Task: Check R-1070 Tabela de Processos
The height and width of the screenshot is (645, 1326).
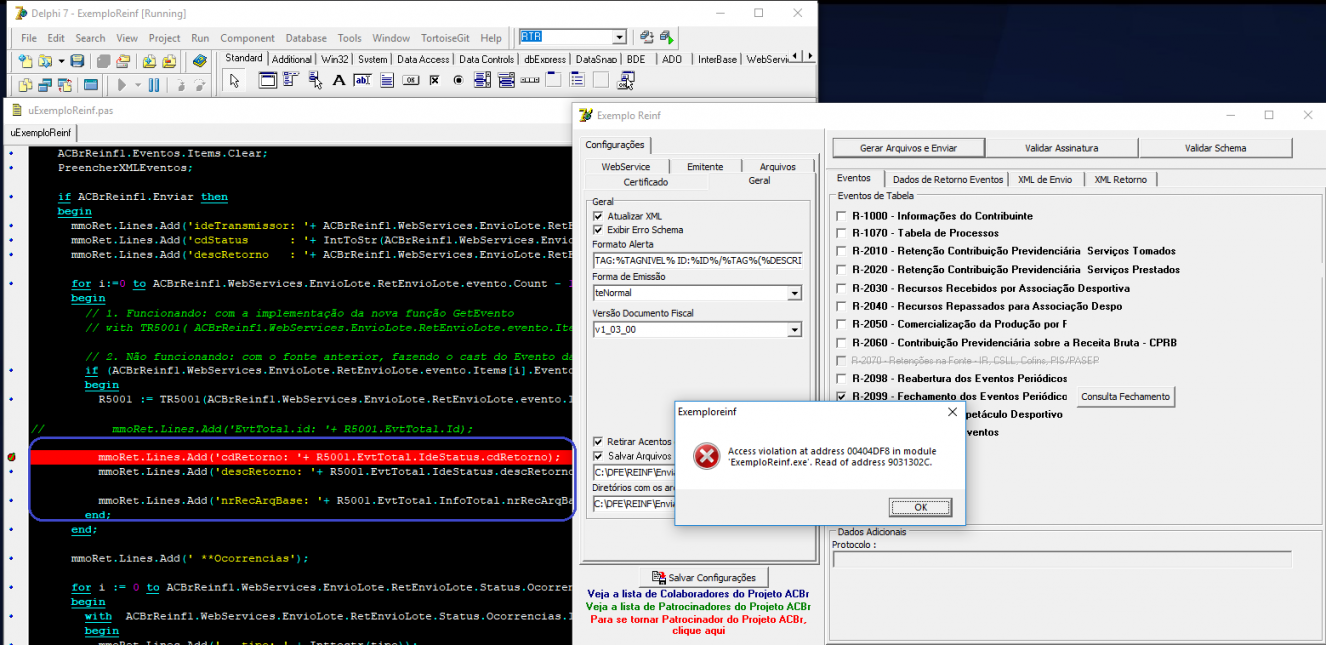Action: (x=841, y=234)
